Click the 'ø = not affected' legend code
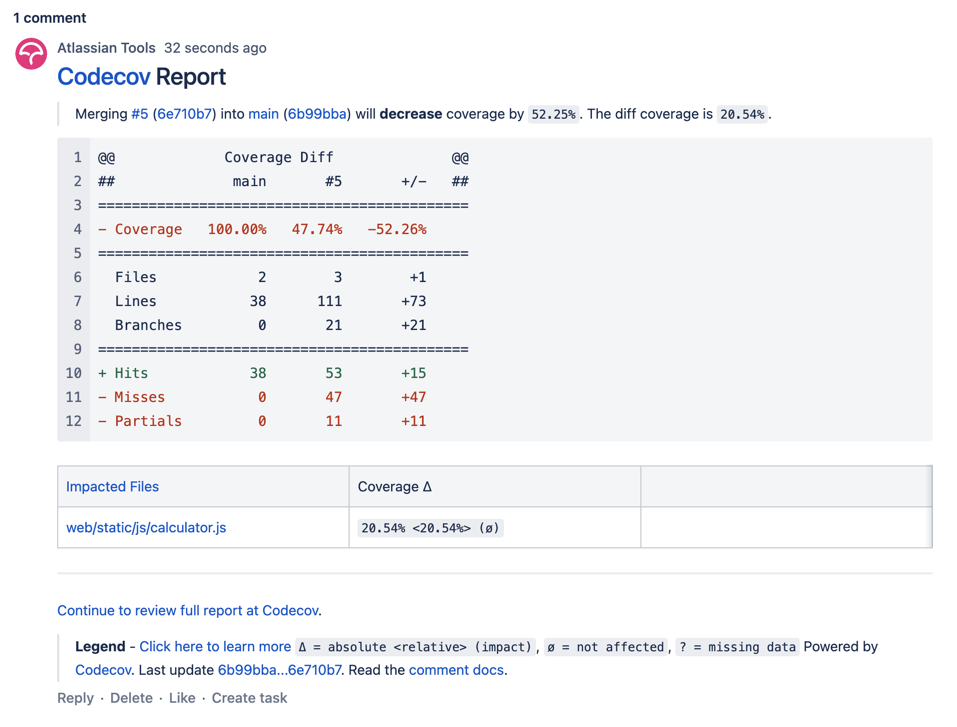 pos(605,647)
